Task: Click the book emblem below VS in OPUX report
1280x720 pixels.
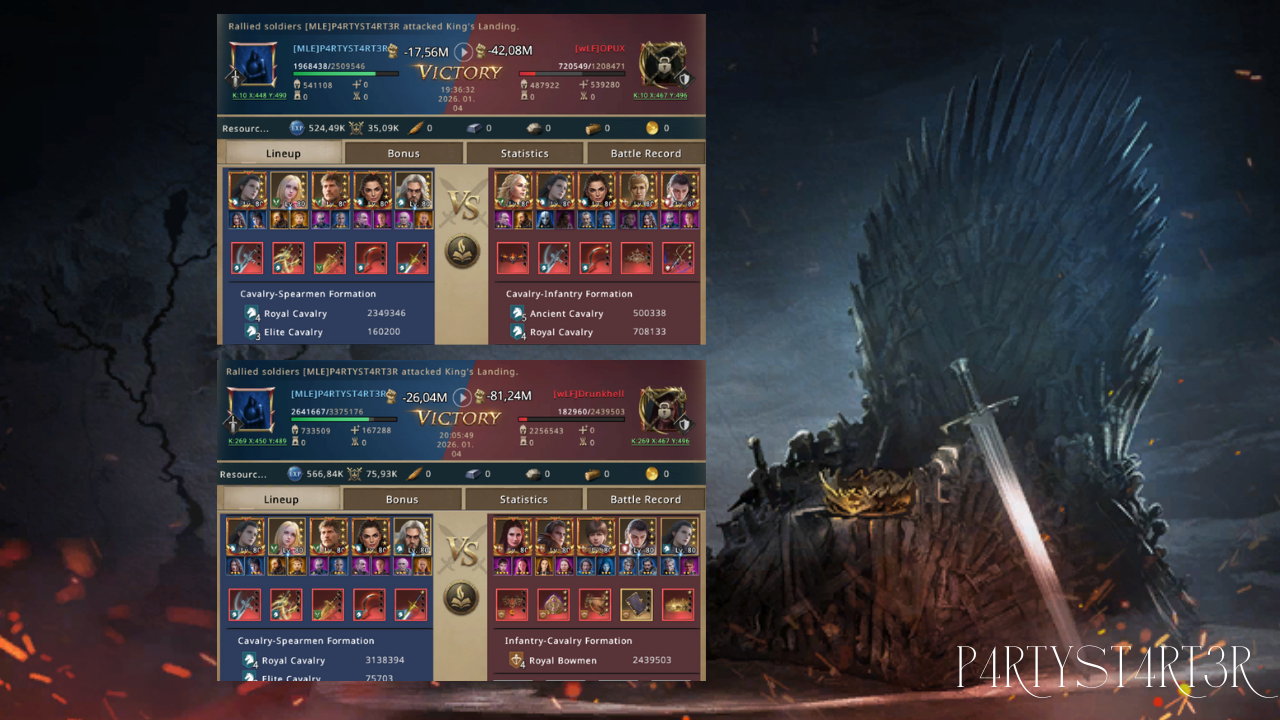Action: (x=462, y=251)
